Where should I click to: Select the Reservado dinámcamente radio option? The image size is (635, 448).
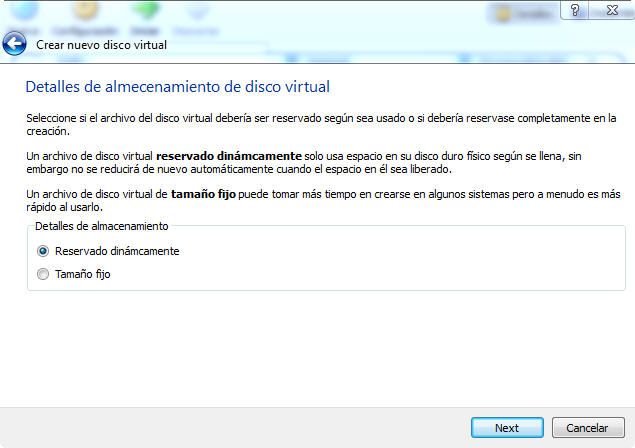pyautogui.click(x=43, y=251)
